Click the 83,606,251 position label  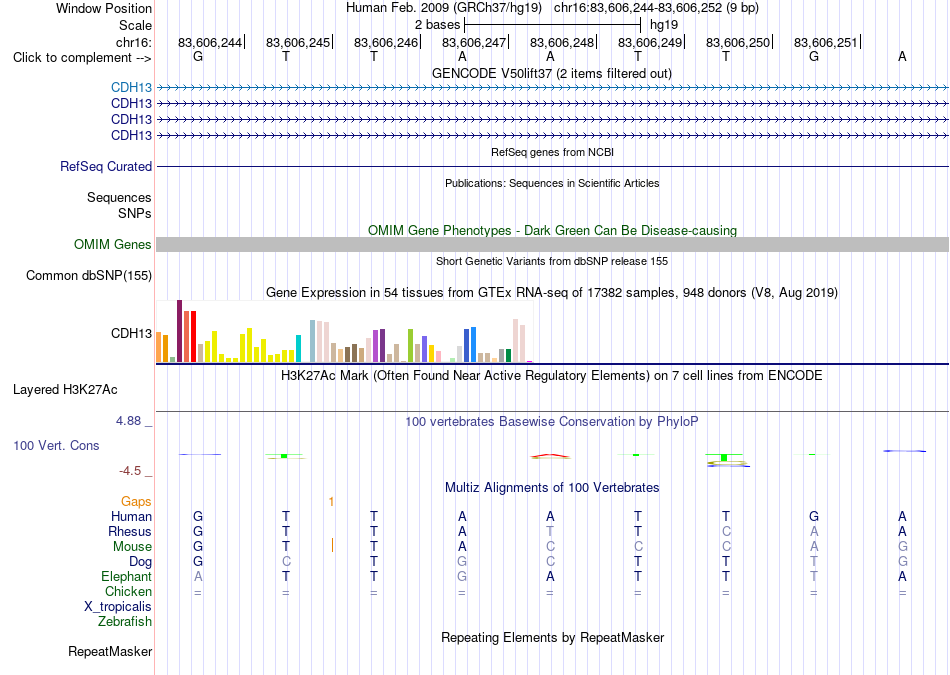[x=826, y=42]
